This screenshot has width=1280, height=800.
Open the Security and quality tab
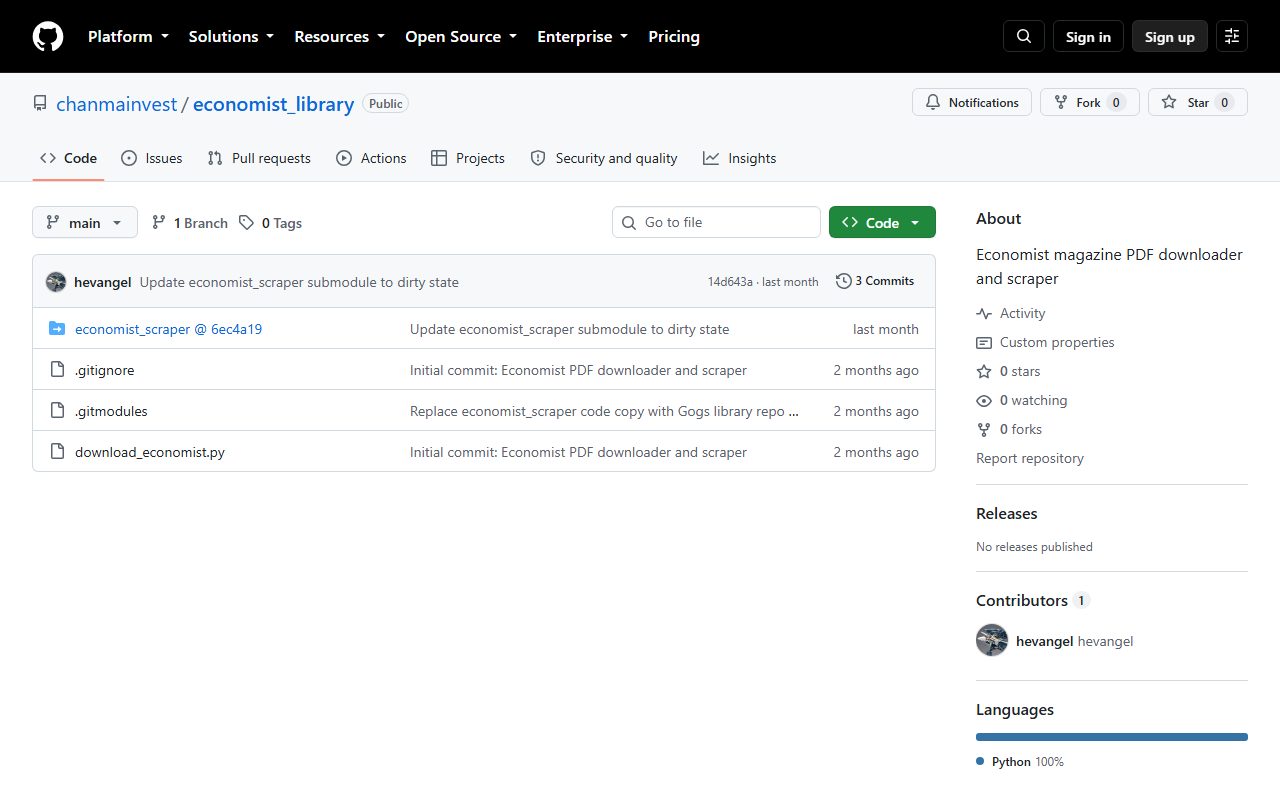coord(604,158)
